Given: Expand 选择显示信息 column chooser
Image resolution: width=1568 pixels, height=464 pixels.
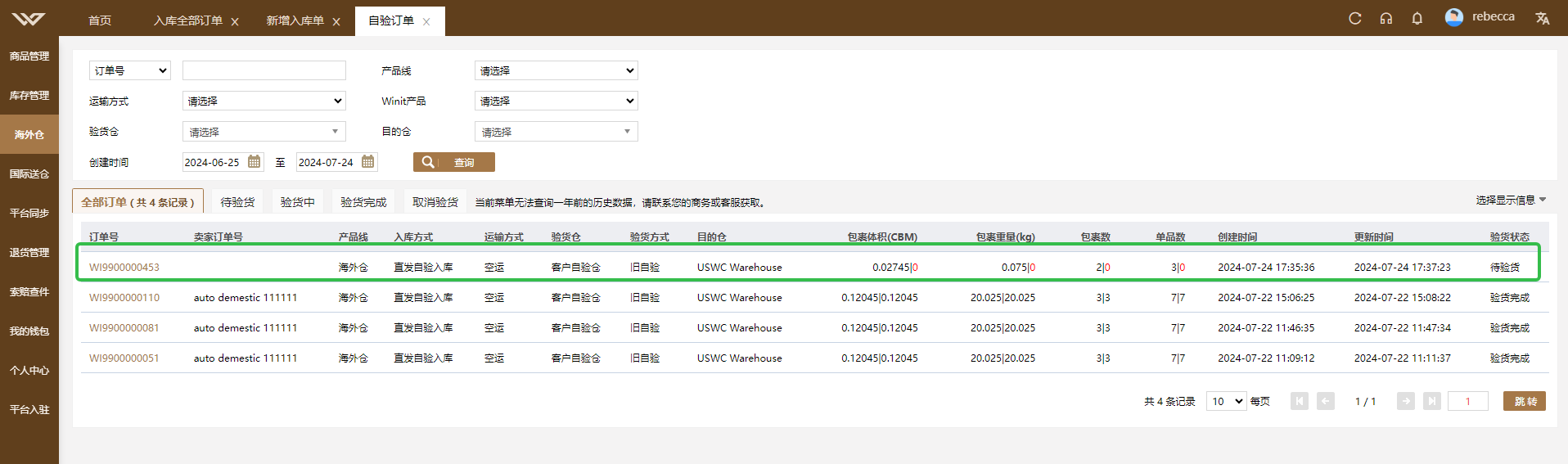Looking at the screenshot, I should coord(1511,200).
